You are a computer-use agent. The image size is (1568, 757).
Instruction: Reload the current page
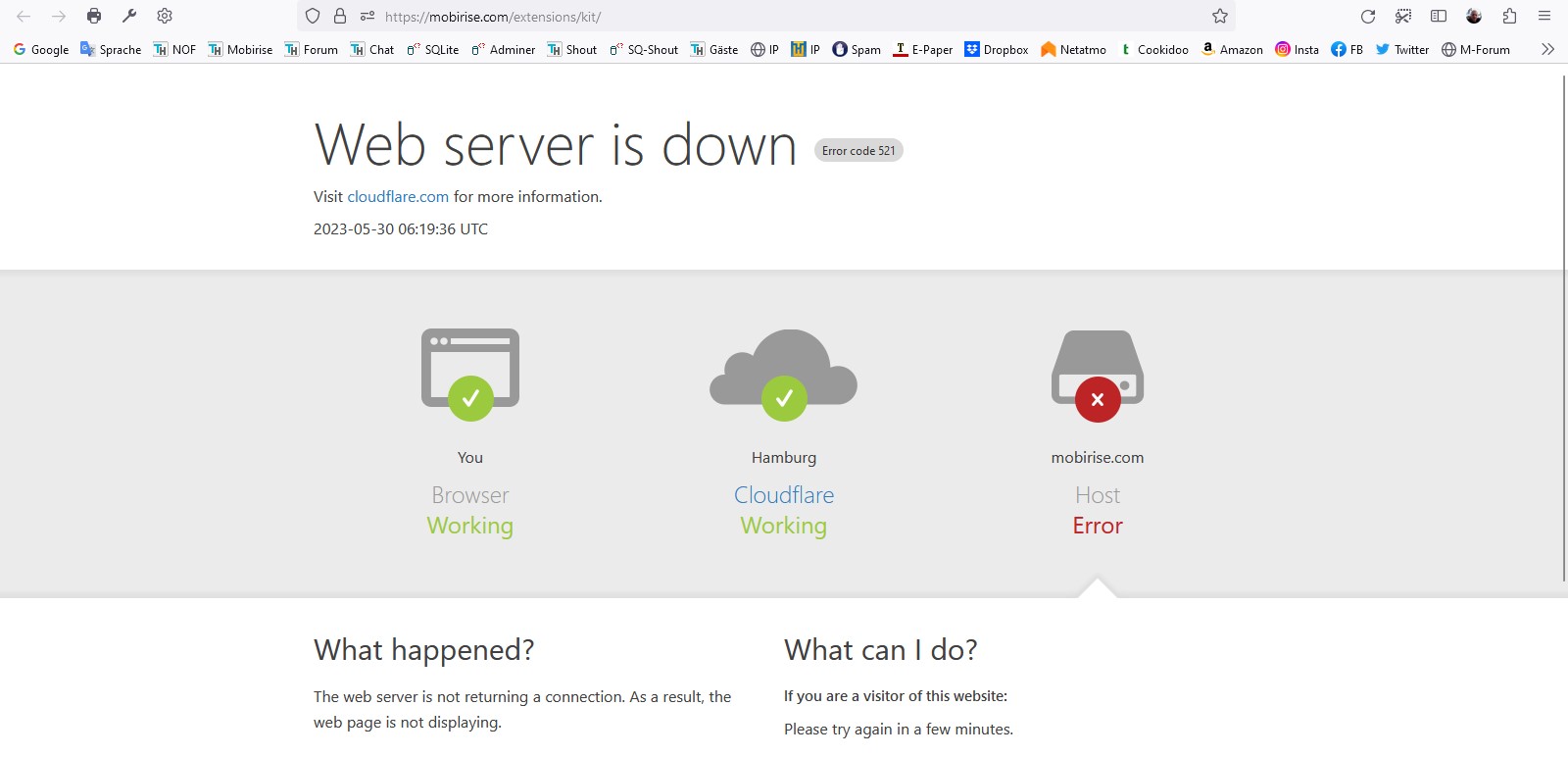1368,16
